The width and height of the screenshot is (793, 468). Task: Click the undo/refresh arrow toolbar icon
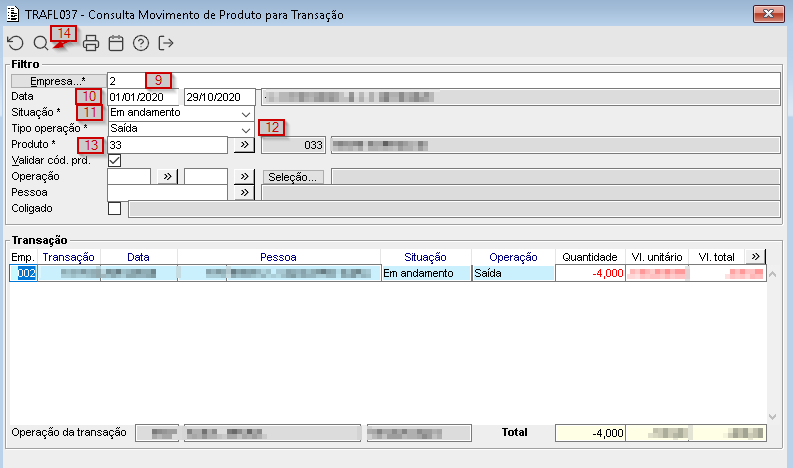click(16, 43)
